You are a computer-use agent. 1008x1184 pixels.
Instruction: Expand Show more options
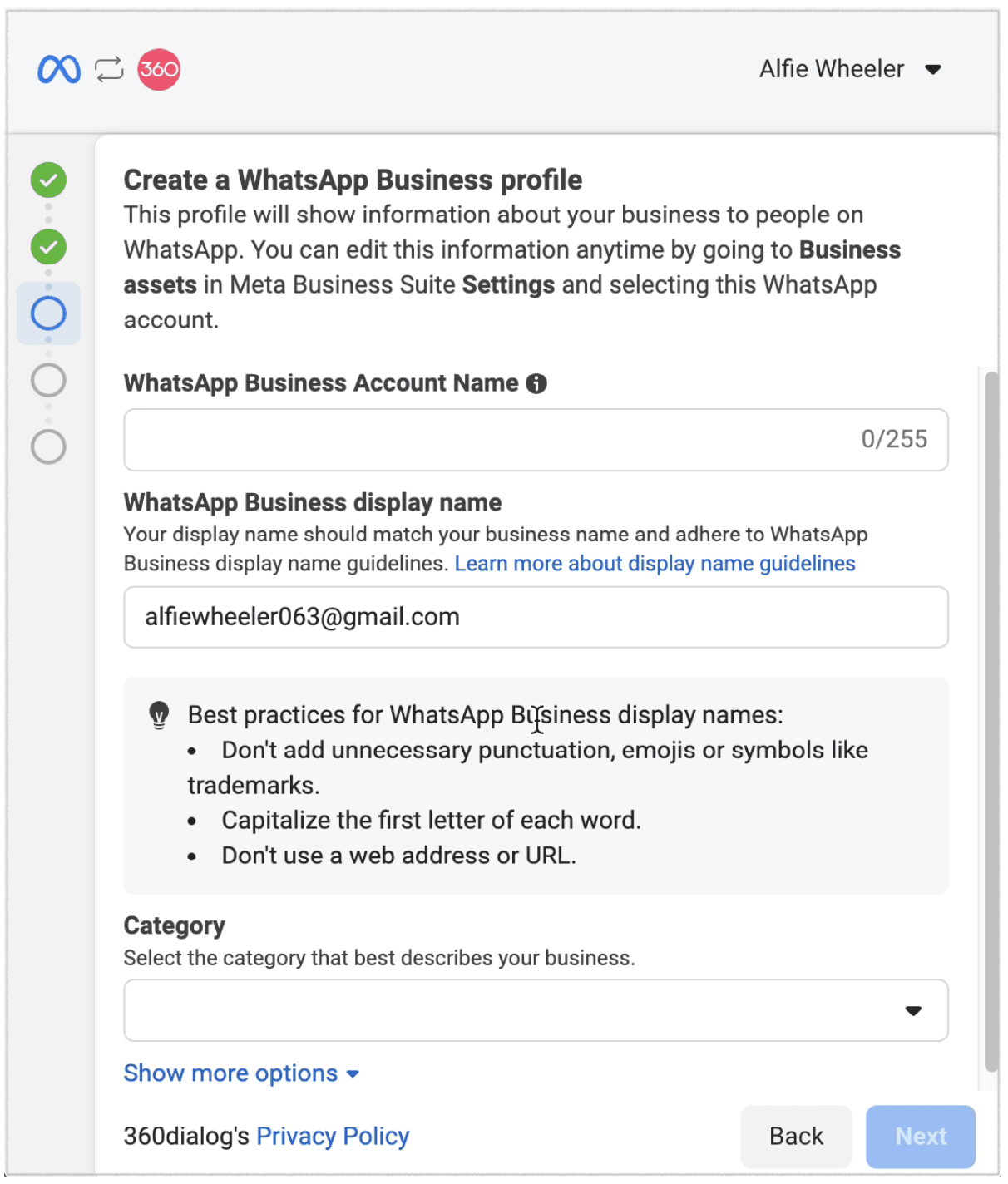[241, 1073]
